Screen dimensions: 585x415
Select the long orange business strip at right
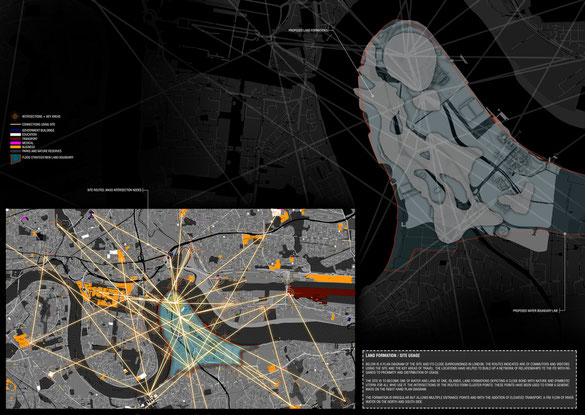coord(329,278)
